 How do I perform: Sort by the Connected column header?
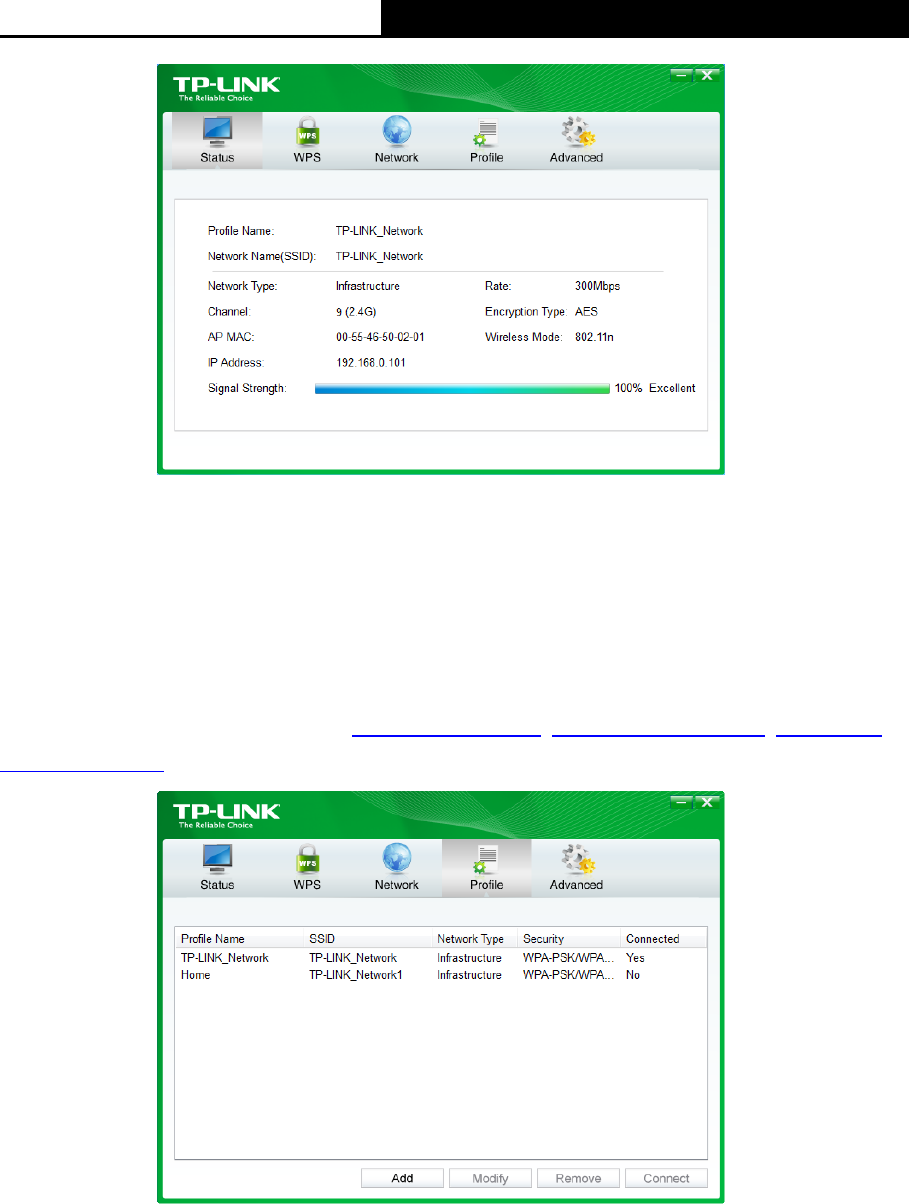click(x=664, y=939)
